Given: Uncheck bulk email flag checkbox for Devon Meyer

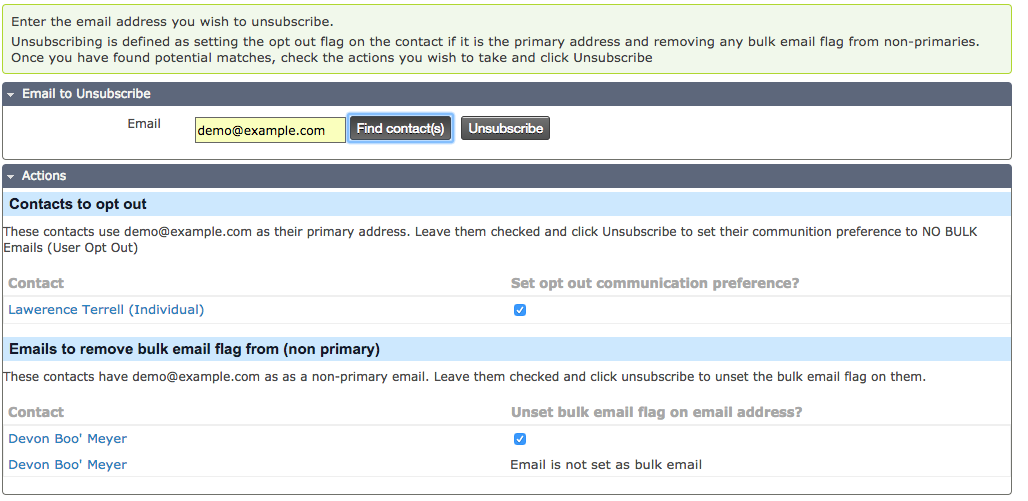Looking at the screenshot, I should (520, 439).
